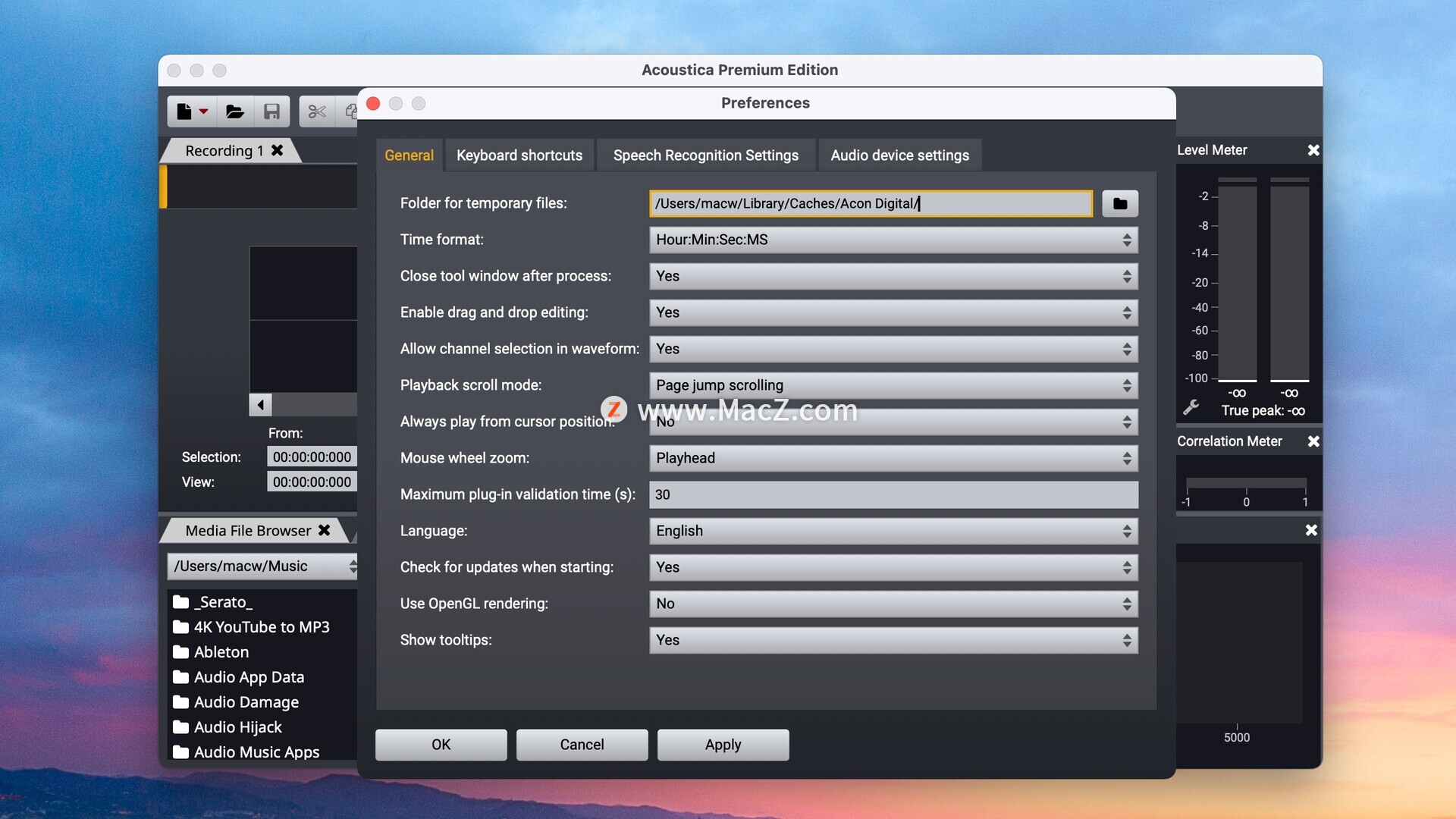1456x819 pixels.
Task: Click the Save disk icon
Action: tap(271, 111)
